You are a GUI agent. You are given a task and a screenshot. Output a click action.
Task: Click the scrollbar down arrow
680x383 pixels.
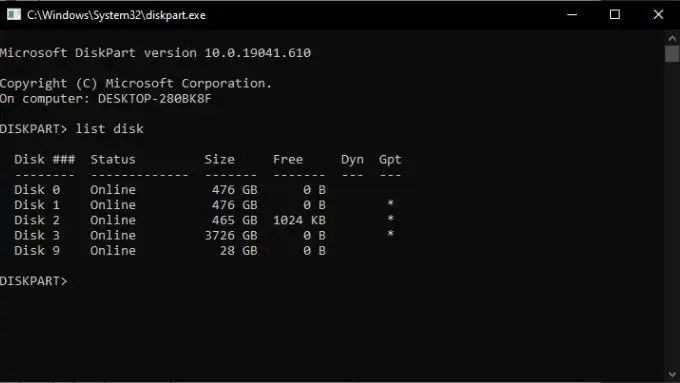point(672,373)
